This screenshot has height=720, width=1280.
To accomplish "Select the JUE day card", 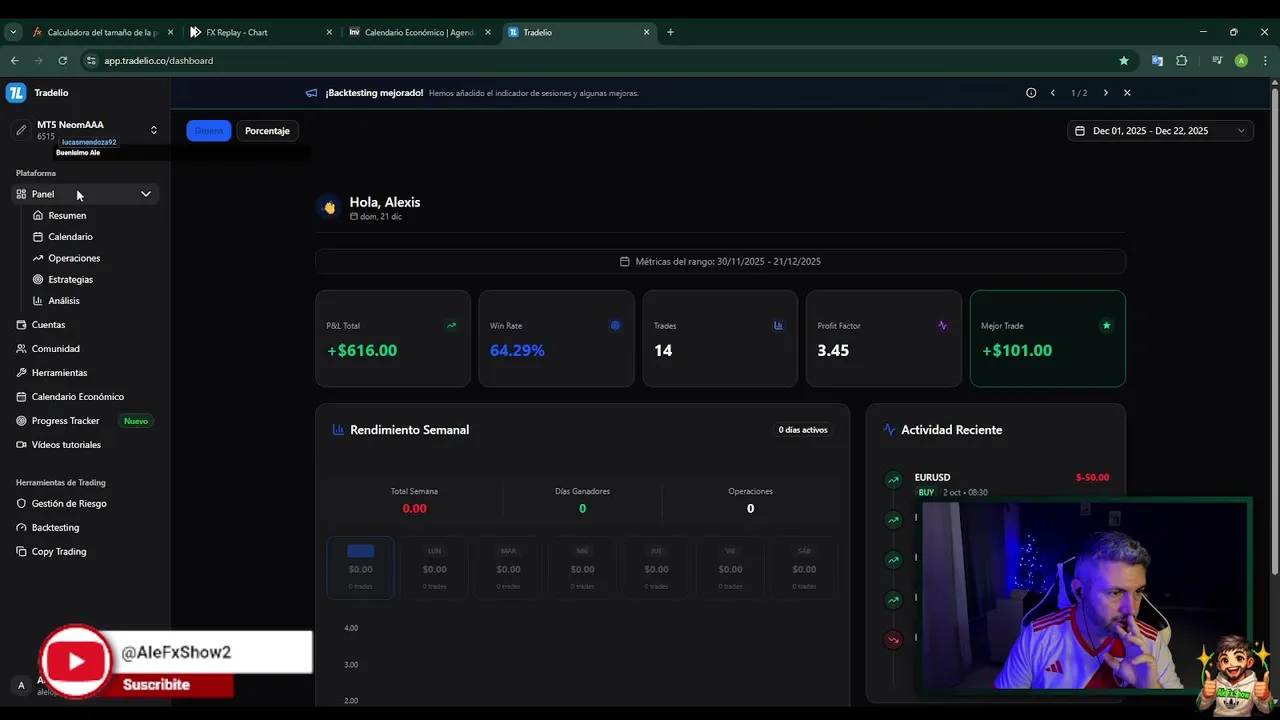I will click(x=656, y=568).
